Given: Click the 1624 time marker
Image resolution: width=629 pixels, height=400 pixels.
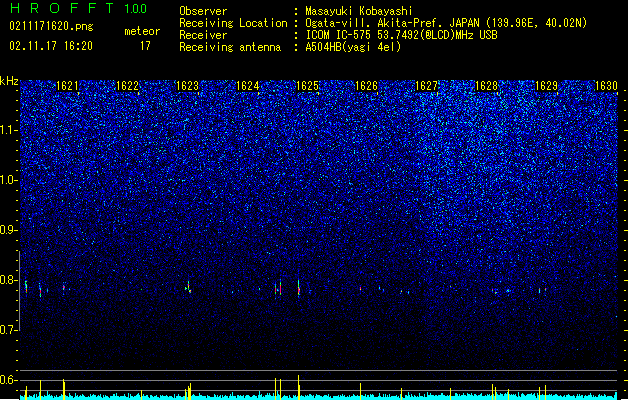Looking at the screenshot, I should [248, 86].
